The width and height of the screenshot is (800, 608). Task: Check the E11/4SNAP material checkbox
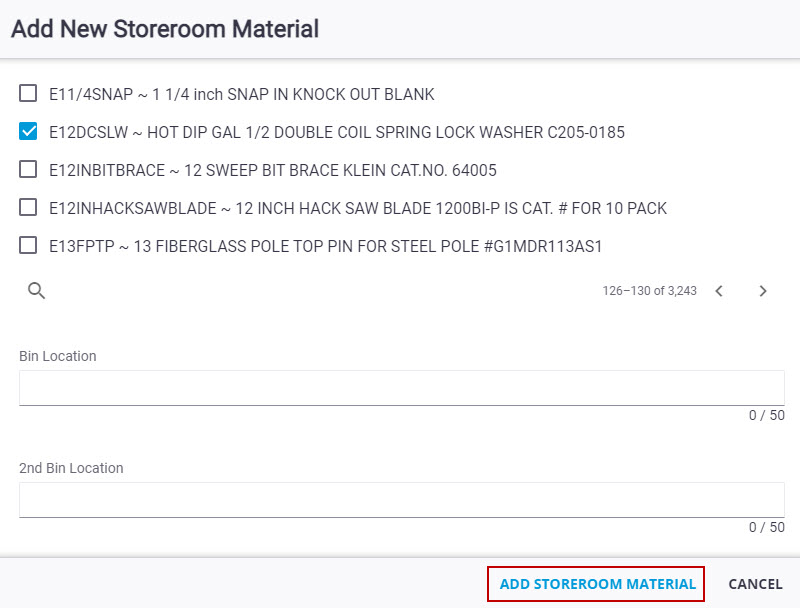pos(28,93)
